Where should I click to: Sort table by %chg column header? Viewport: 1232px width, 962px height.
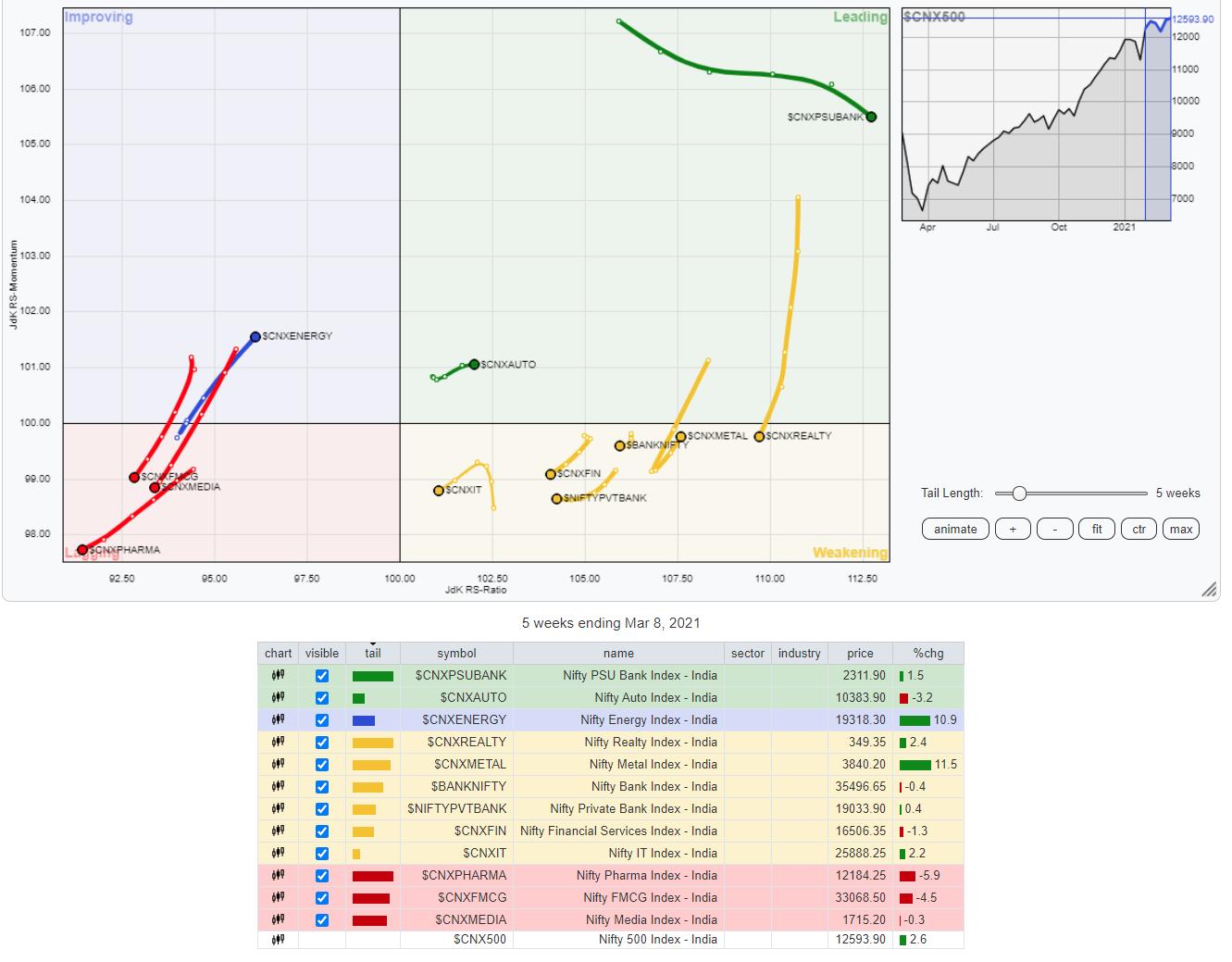tap(927, 653)
